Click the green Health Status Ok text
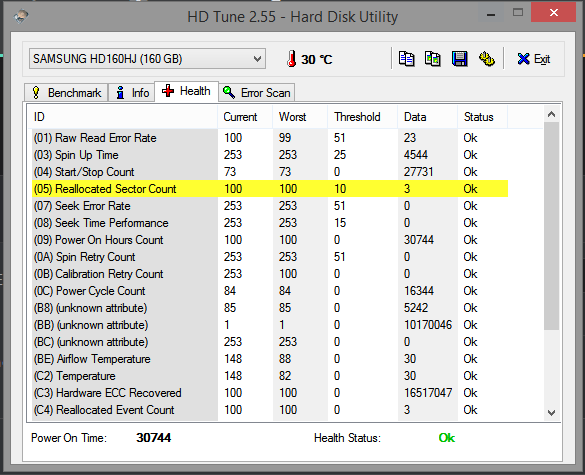This screenshot has width=585, height=475. [447, 438]
